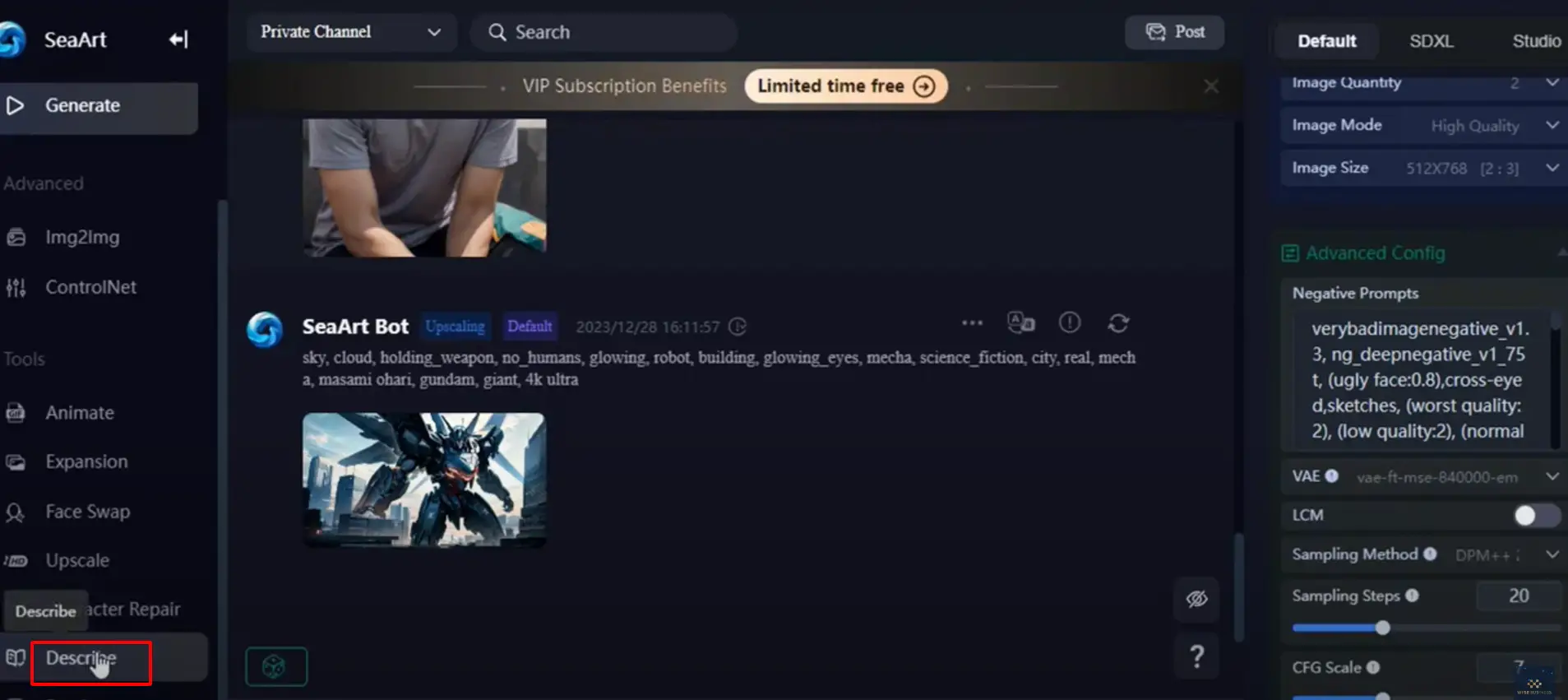Collapse the SeaArt sidebar with arrow icon
Screen dimensions: 1568x700
pos(178,39)
